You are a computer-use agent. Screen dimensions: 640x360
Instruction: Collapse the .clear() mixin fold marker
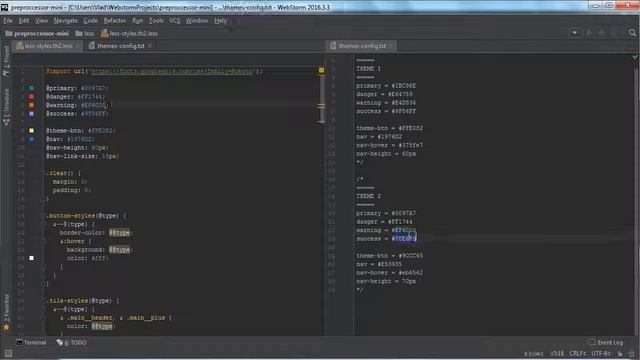43,173
